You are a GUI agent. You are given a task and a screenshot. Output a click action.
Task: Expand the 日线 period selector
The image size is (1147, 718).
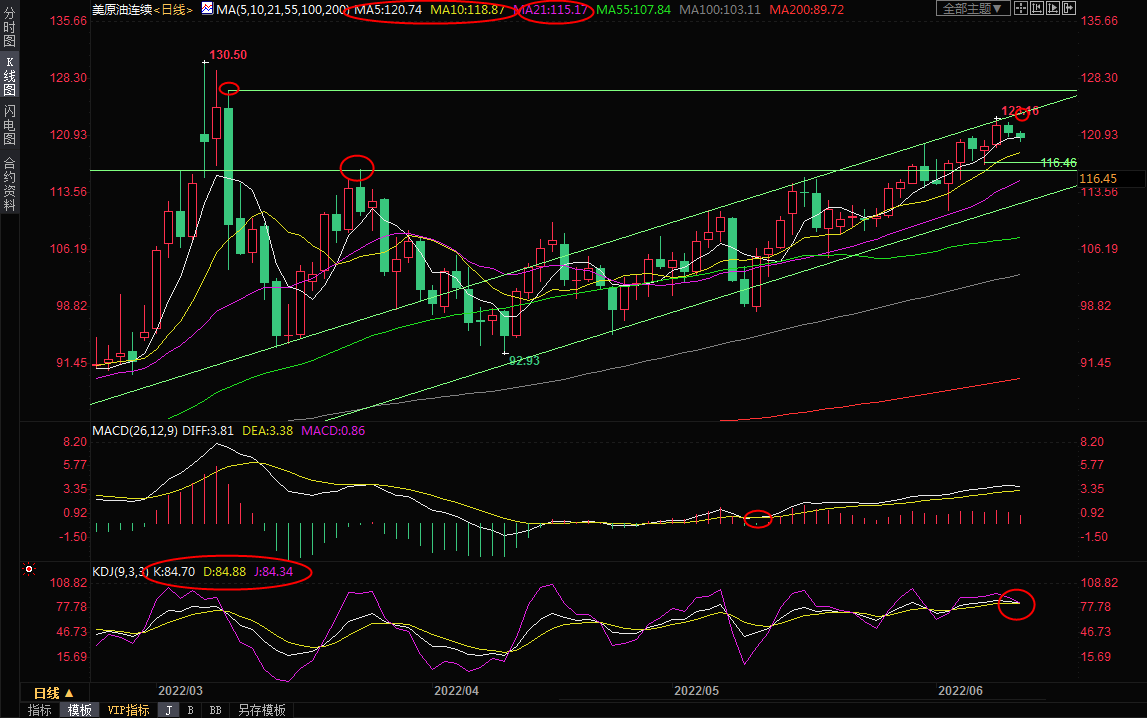[x=53, y=693]
